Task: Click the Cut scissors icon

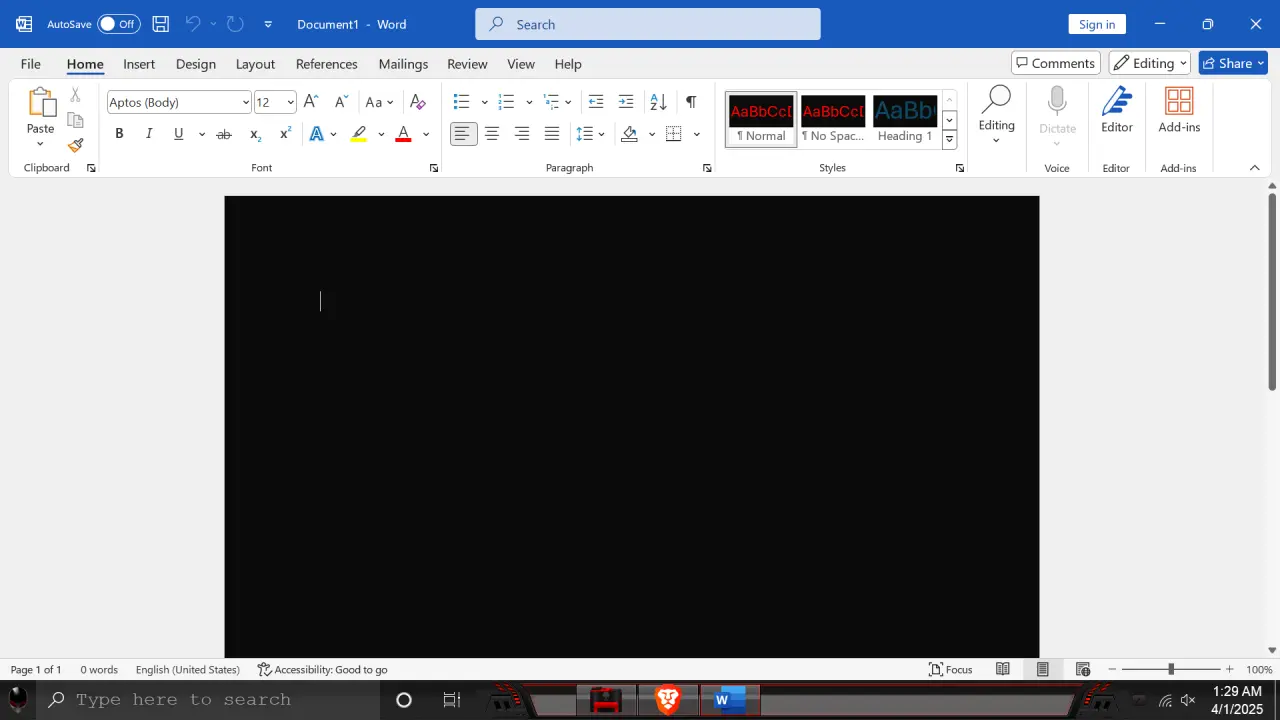Action: coord(75,95)
